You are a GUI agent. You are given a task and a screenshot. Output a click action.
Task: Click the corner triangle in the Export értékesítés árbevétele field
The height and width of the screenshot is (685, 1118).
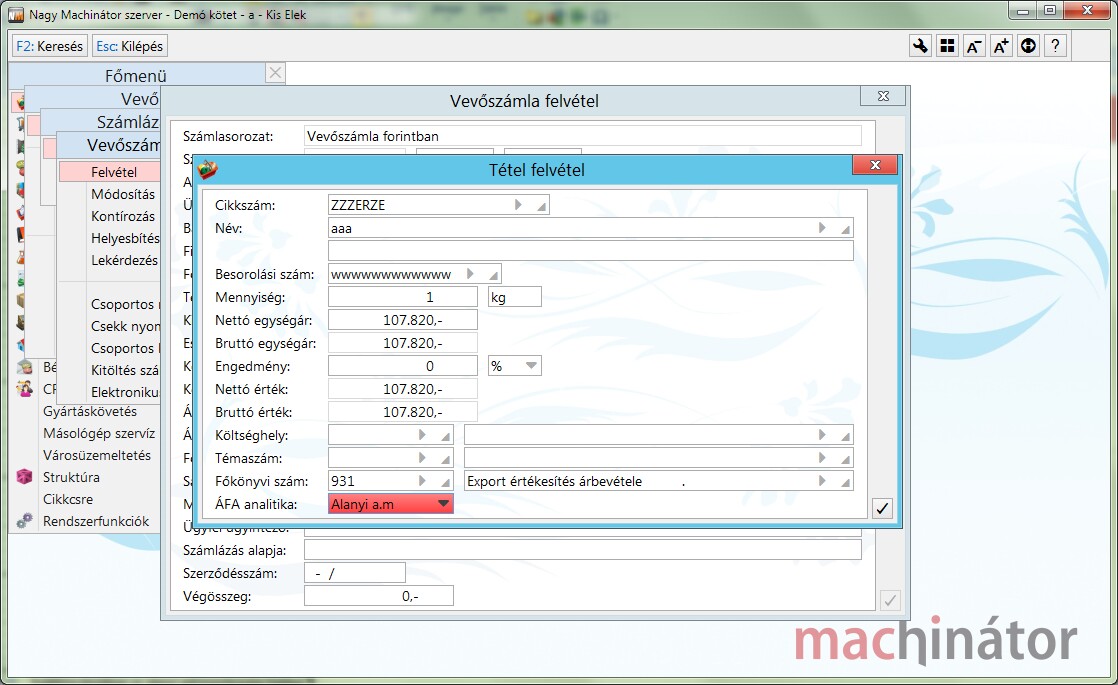point(846,483)
